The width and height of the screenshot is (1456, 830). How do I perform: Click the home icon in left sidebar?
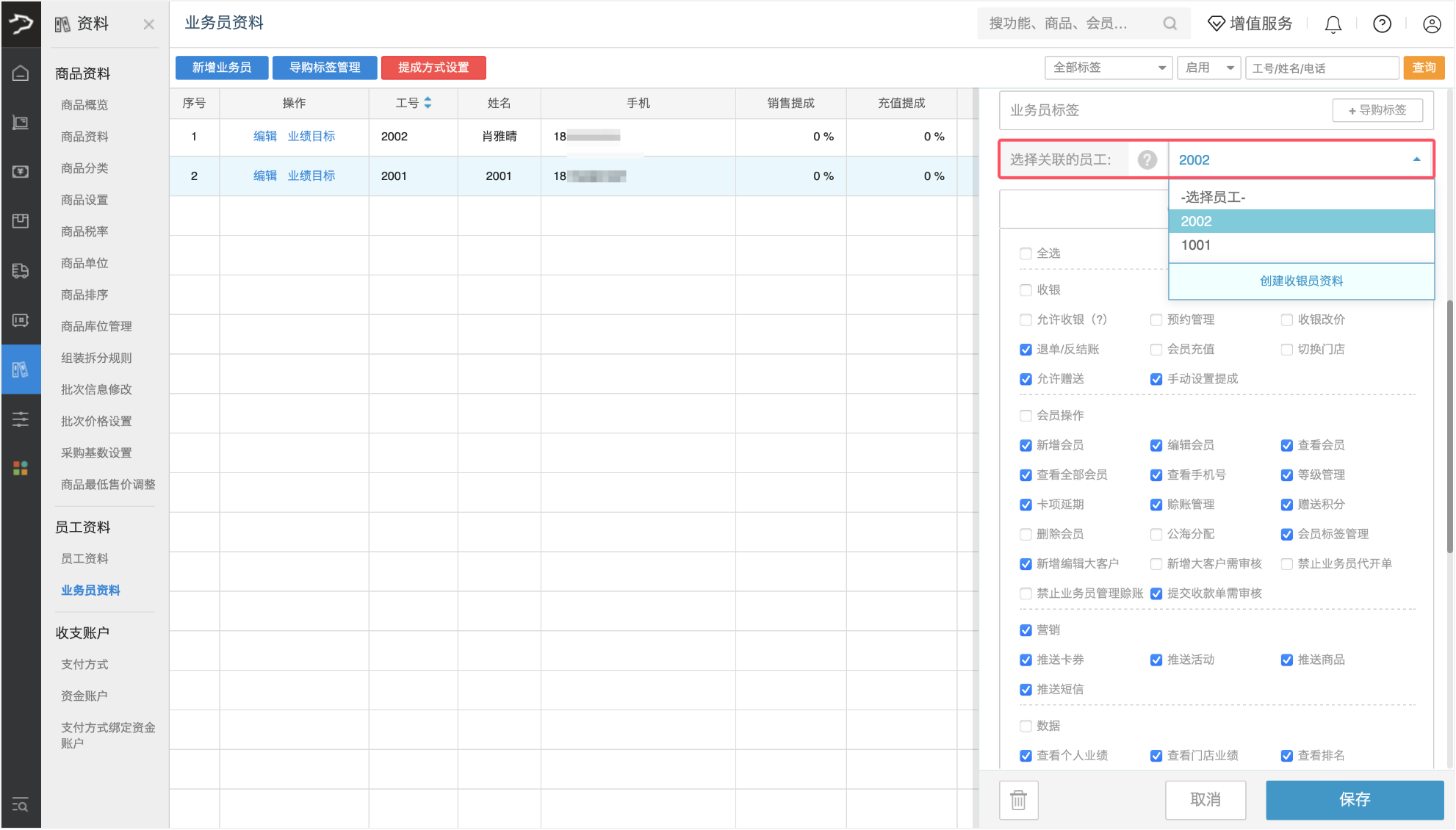21,73
